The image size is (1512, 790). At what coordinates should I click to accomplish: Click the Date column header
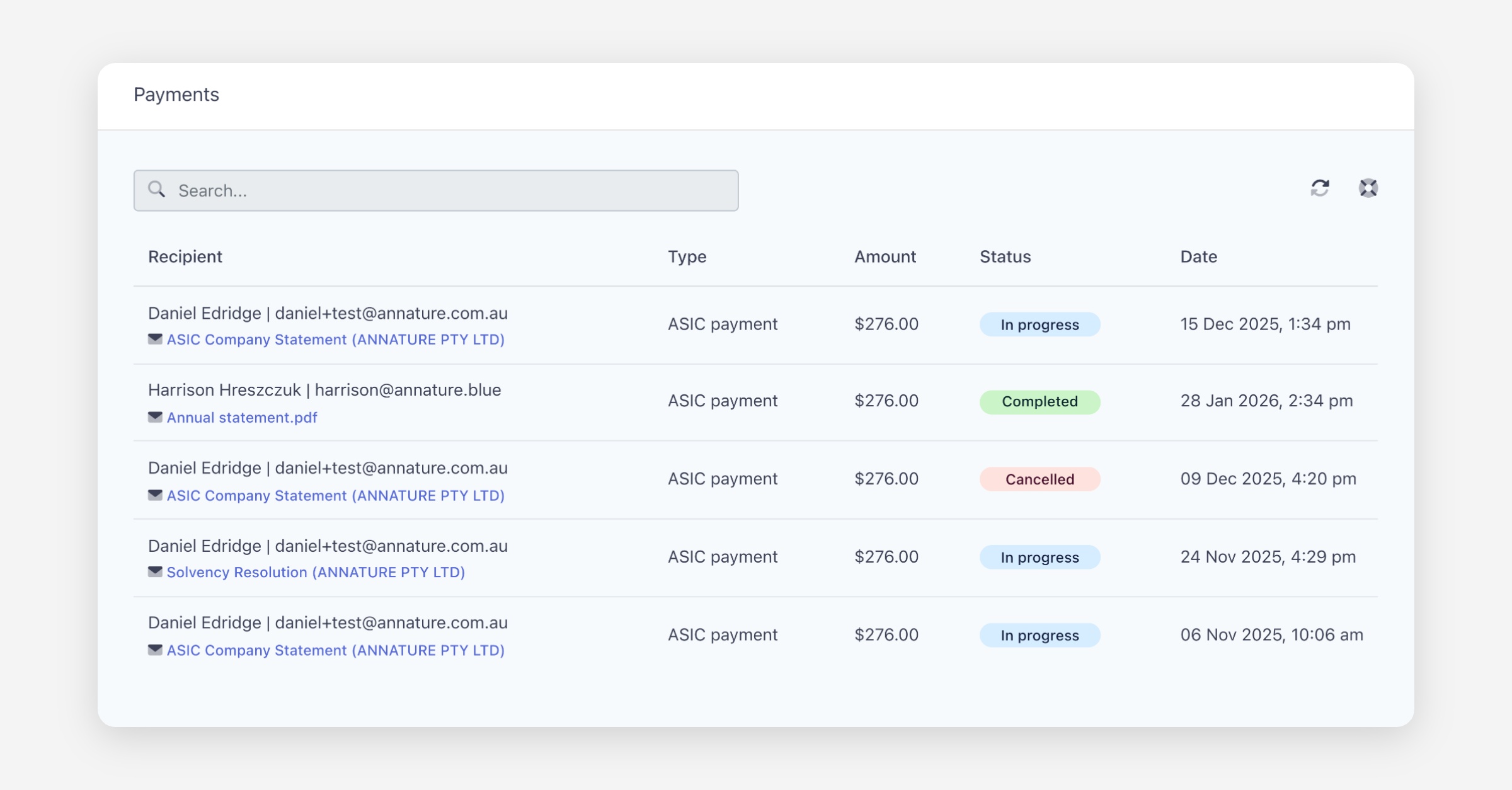coord(1198,257)
